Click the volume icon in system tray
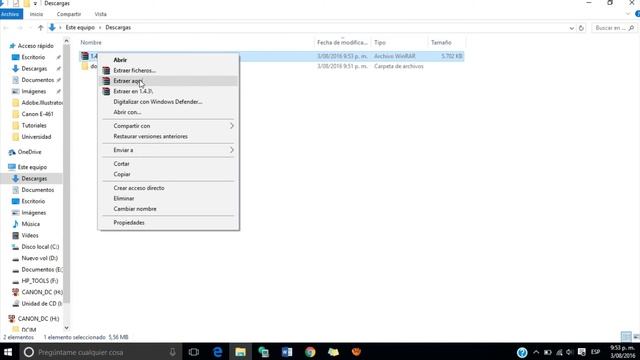 tap(570, 352)
